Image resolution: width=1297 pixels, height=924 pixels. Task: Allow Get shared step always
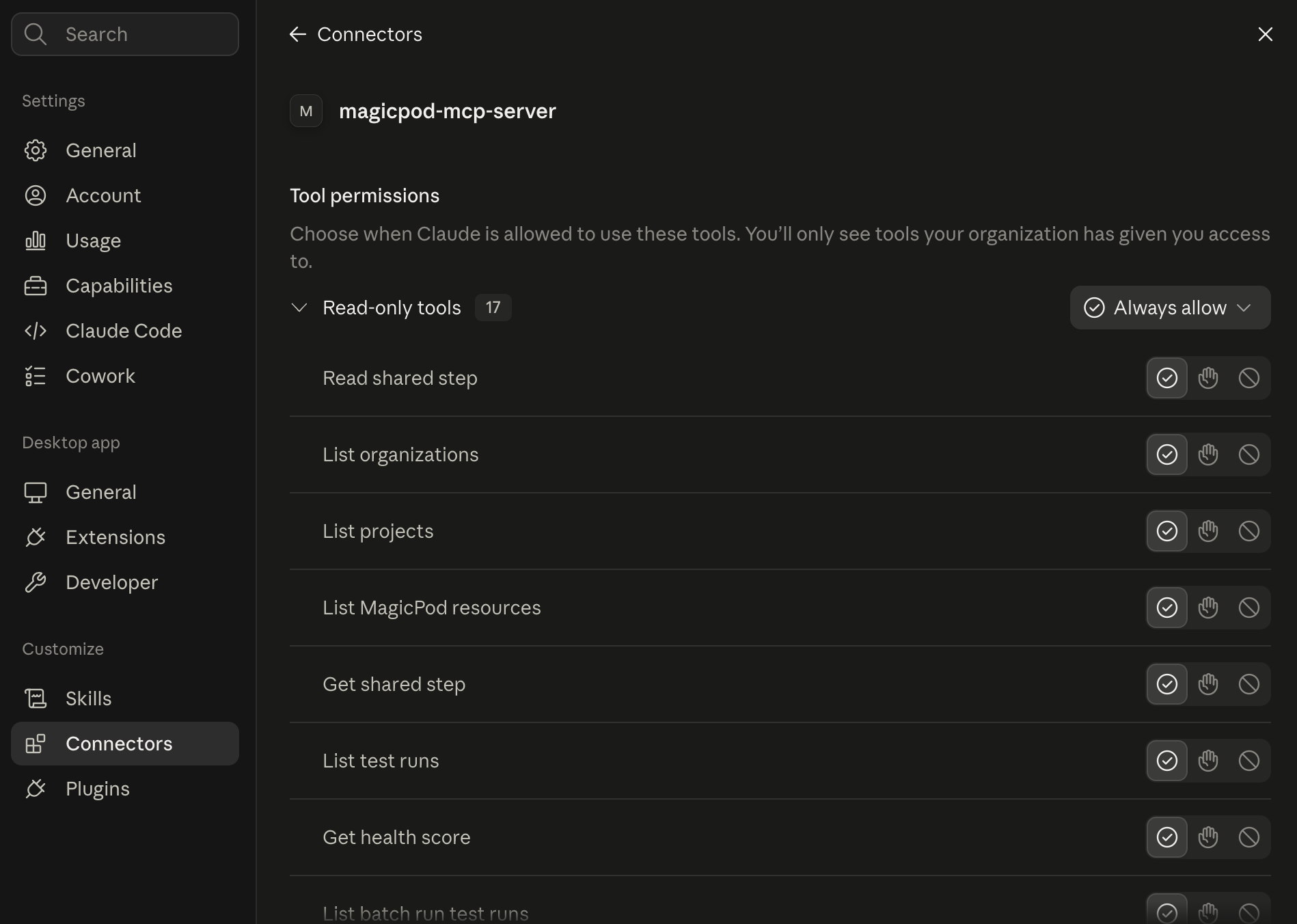pyautogui.click(x=1167, y=684)
